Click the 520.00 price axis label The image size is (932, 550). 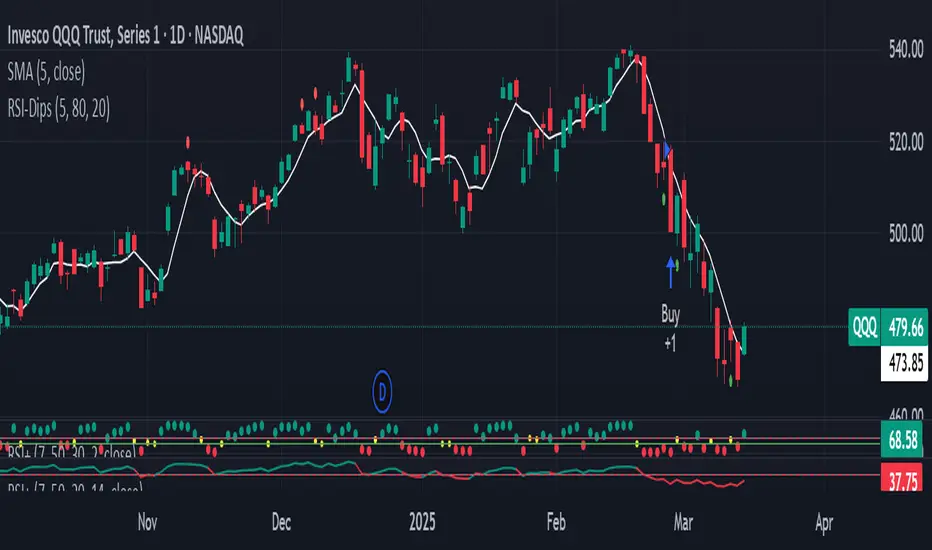906,142
